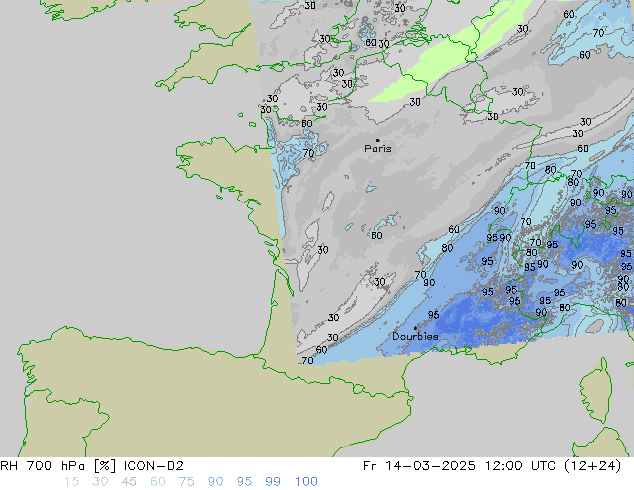The height and width of the screenshot is (490, 634).
Task: Click the legend value 90 in bottom scale
Action: tap(215, 482)
